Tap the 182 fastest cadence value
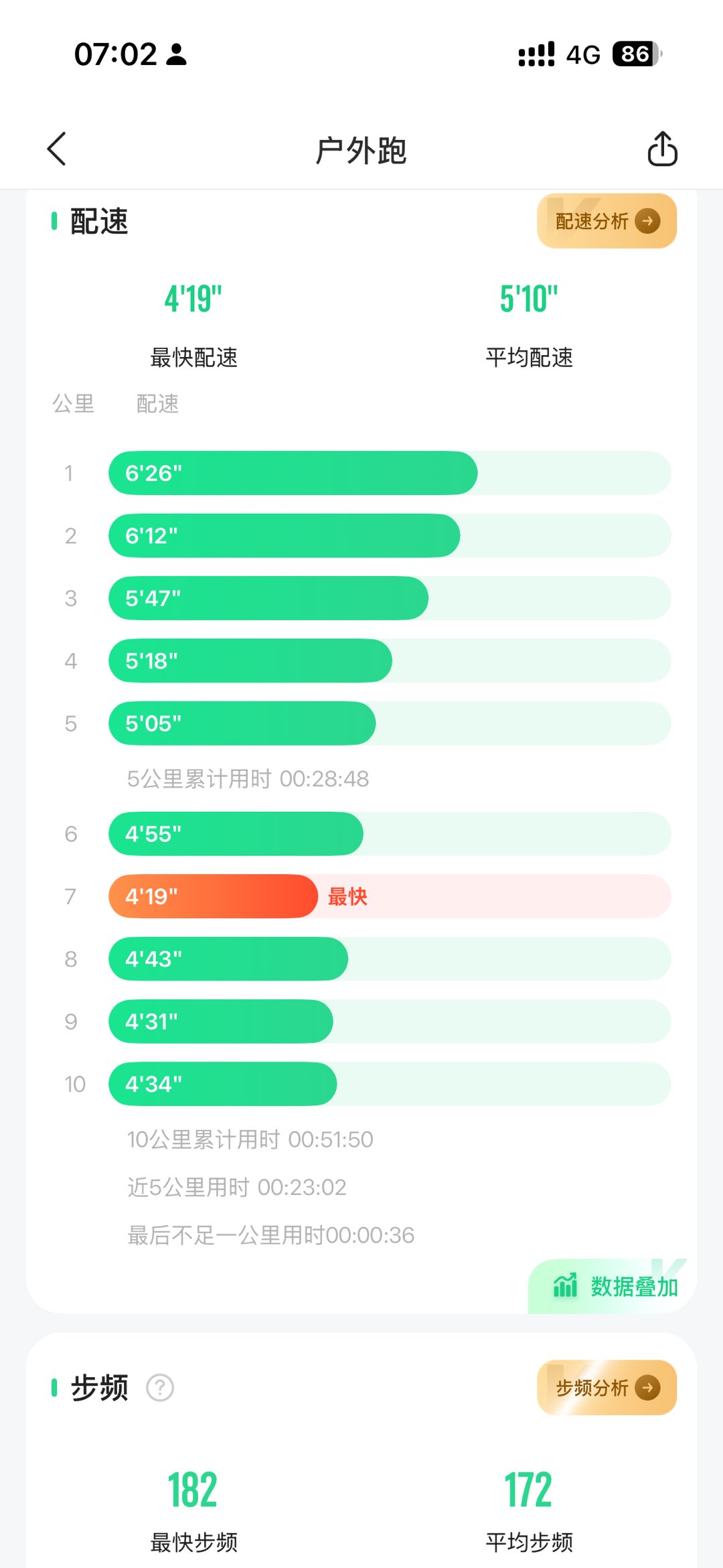Screen dimensions: 723x1568 [193, 1490]
